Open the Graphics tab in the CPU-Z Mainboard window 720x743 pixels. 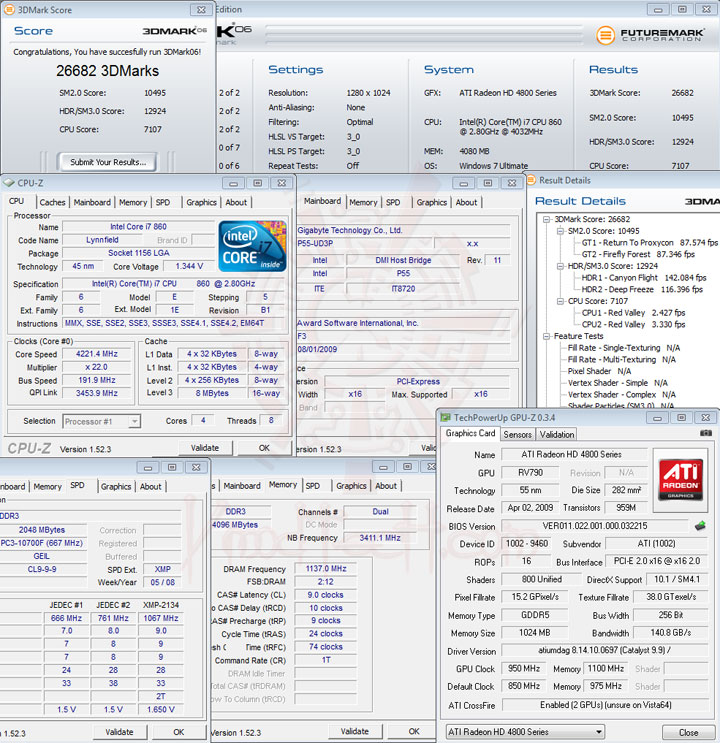click(432, 202)
